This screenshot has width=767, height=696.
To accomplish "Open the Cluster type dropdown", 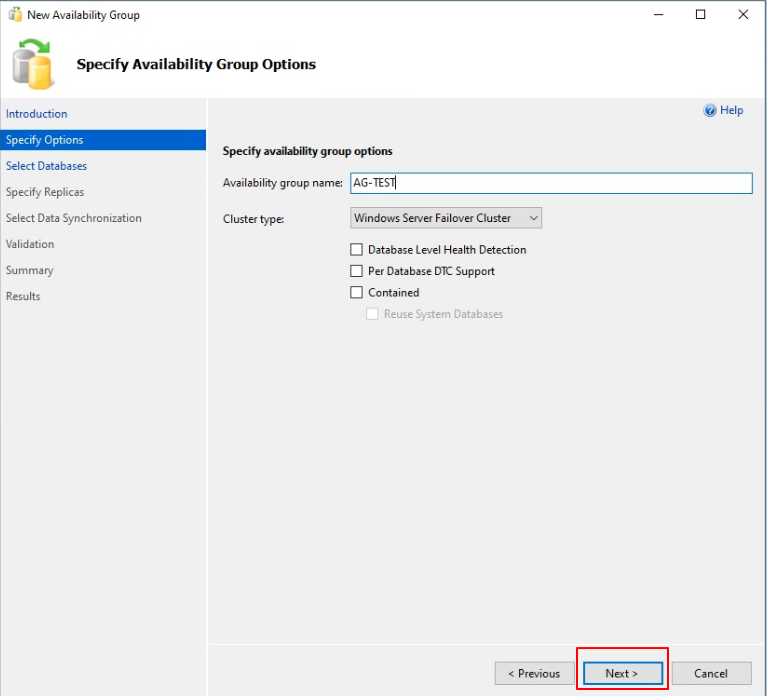I will click(446, 218).
